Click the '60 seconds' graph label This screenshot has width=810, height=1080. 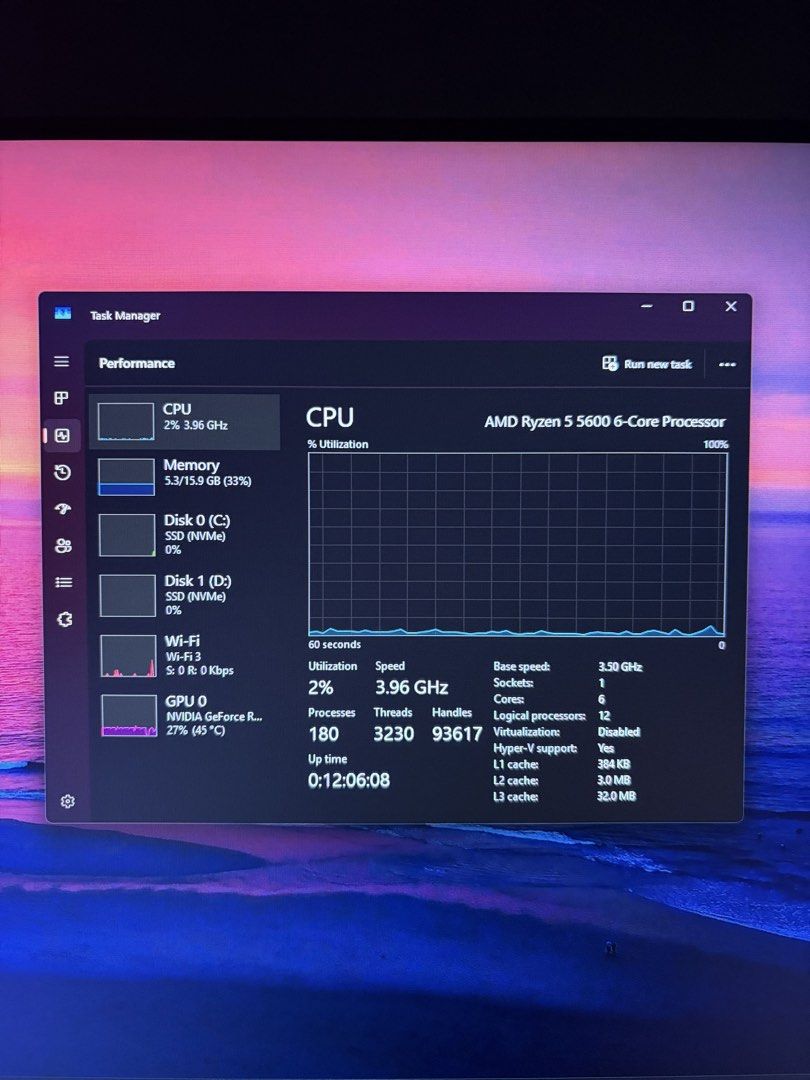334,645
